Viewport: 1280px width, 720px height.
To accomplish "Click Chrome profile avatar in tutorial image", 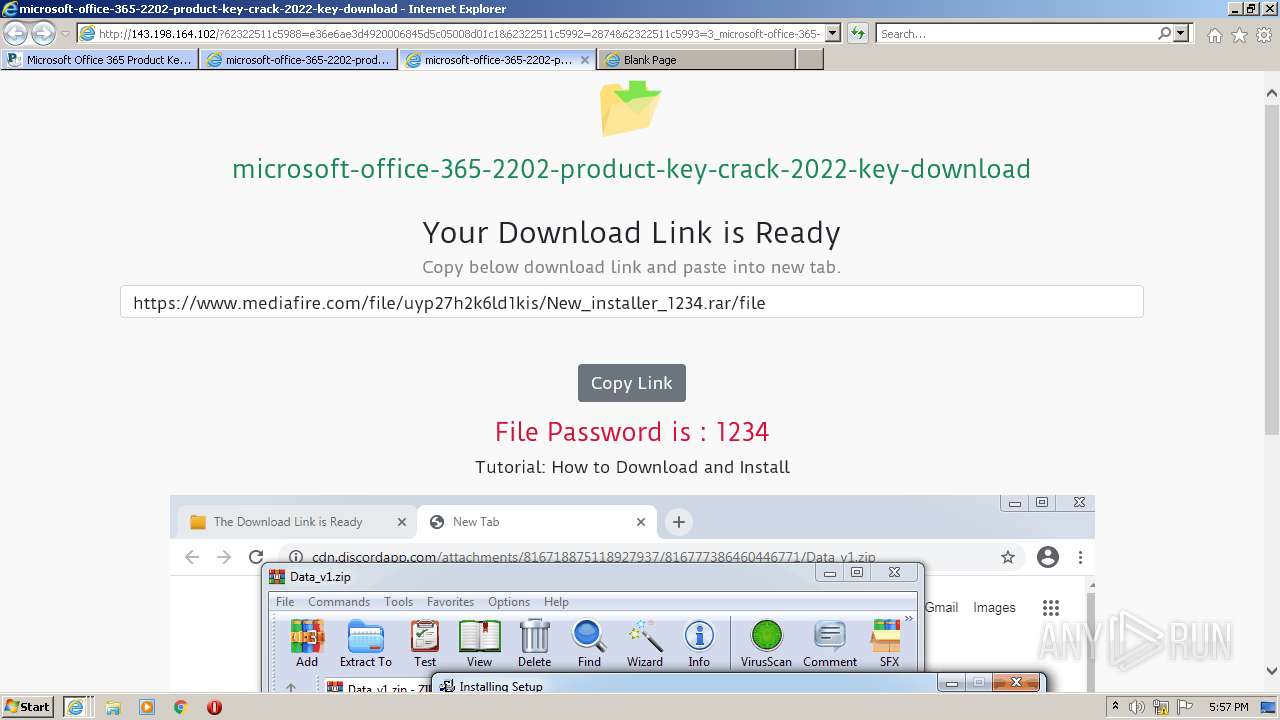I will pos(1048,557).
